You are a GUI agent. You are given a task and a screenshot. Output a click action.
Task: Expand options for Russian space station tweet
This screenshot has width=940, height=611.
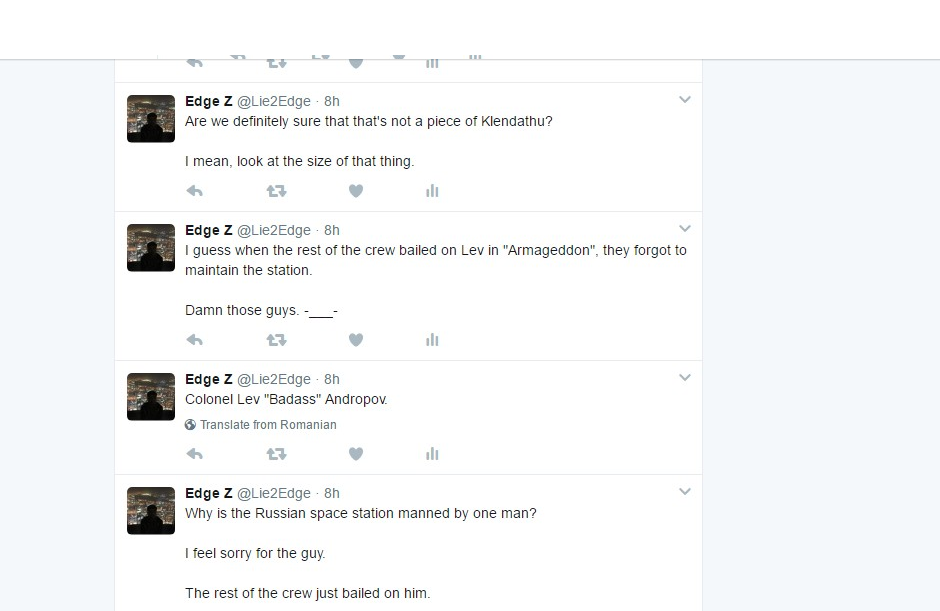(685, 492)
